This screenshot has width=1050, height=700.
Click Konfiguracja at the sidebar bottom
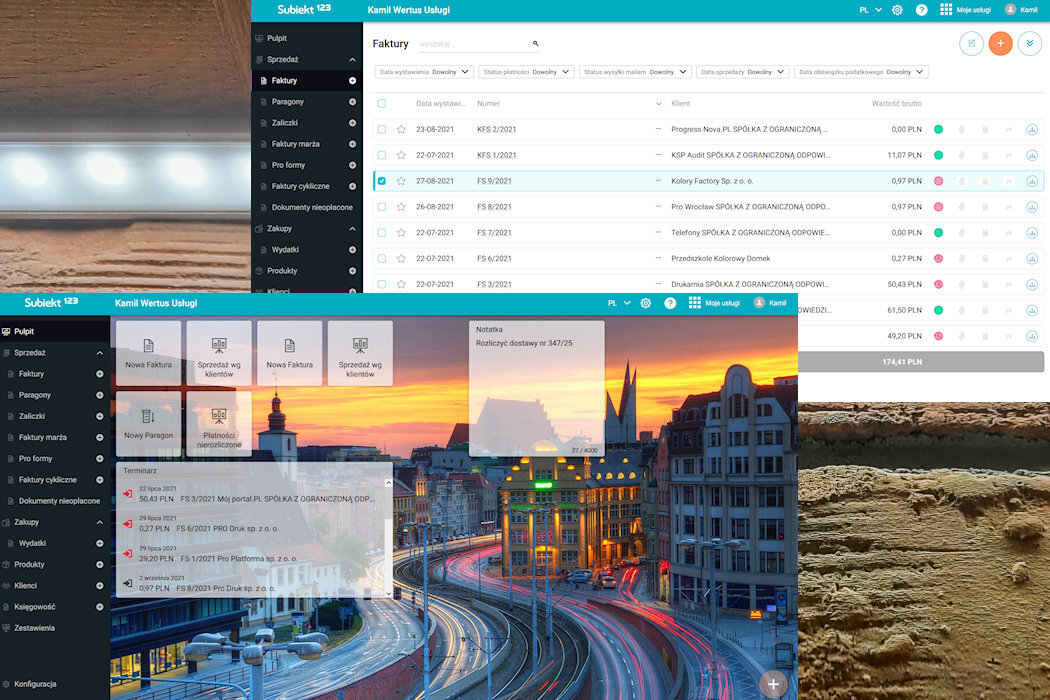(35, 684)
